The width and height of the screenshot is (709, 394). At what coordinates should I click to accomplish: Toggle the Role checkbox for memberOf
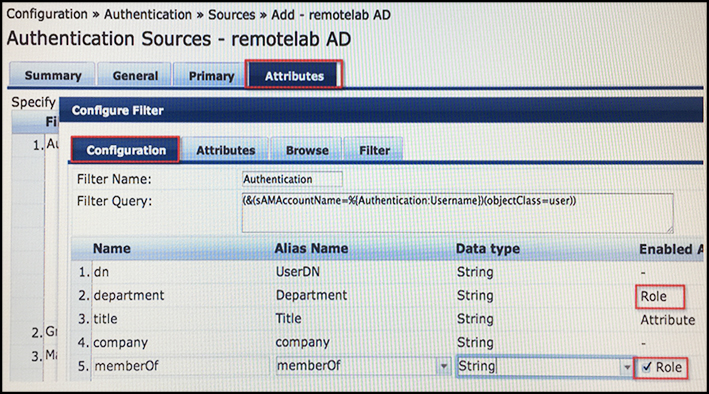click(x=647, y=367)
